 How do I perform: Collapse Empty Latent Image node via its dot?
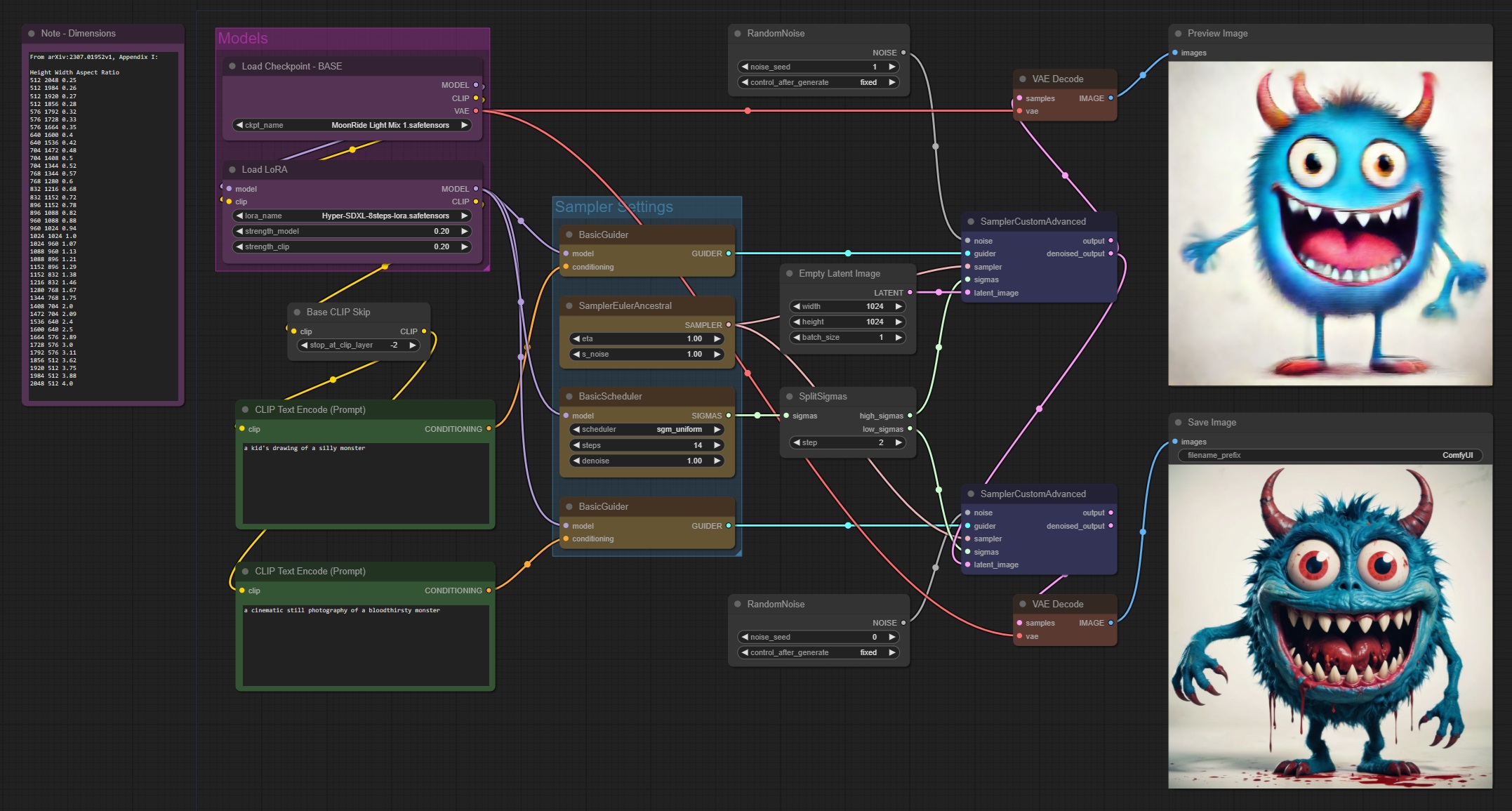(789, 274)
